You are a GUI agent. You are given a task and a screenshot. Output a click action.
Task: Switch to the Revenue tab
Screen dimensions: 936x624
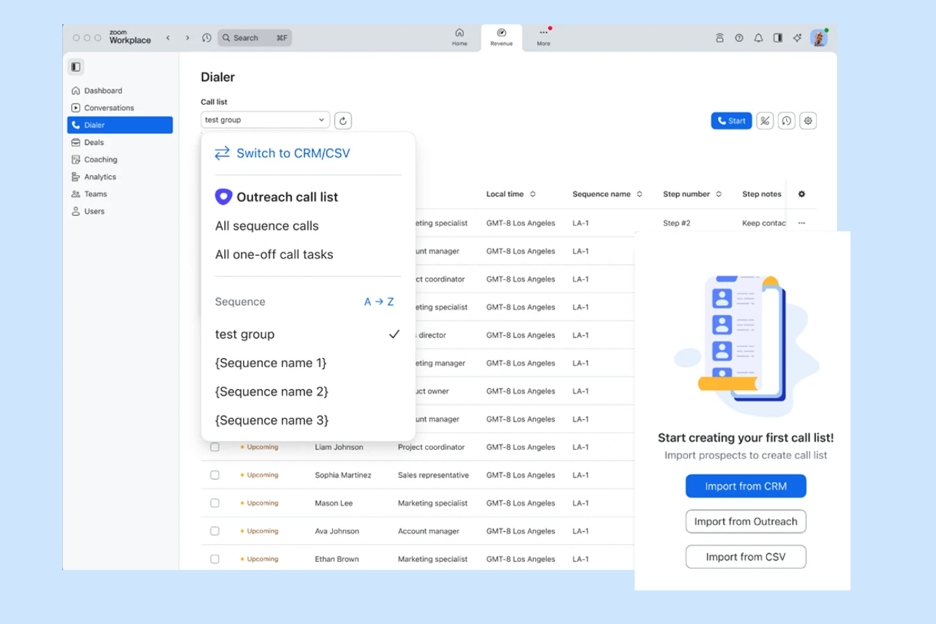click(501, 38)
